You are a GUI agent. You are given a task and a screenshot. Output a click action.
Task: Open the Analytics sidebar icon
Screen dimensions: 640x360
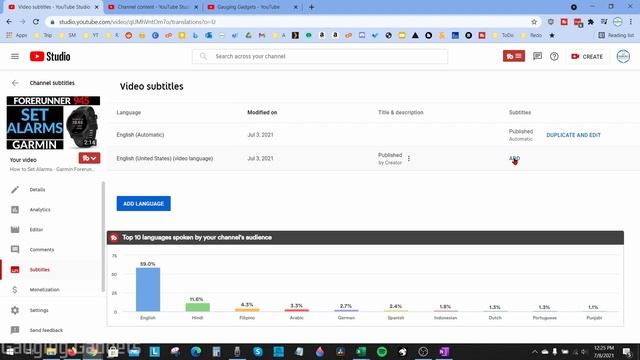15,209
